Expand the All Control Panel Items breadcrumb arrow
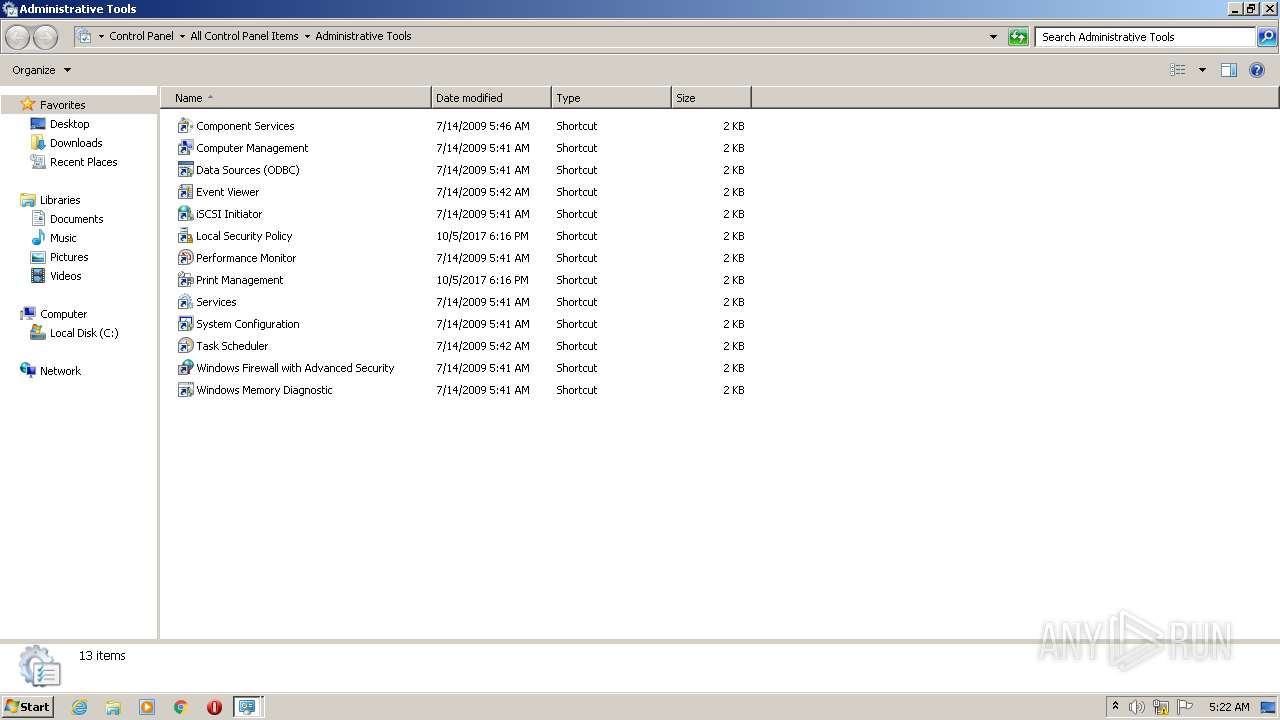This screenshot has width=1280, height=720. [x=307, y=36]
